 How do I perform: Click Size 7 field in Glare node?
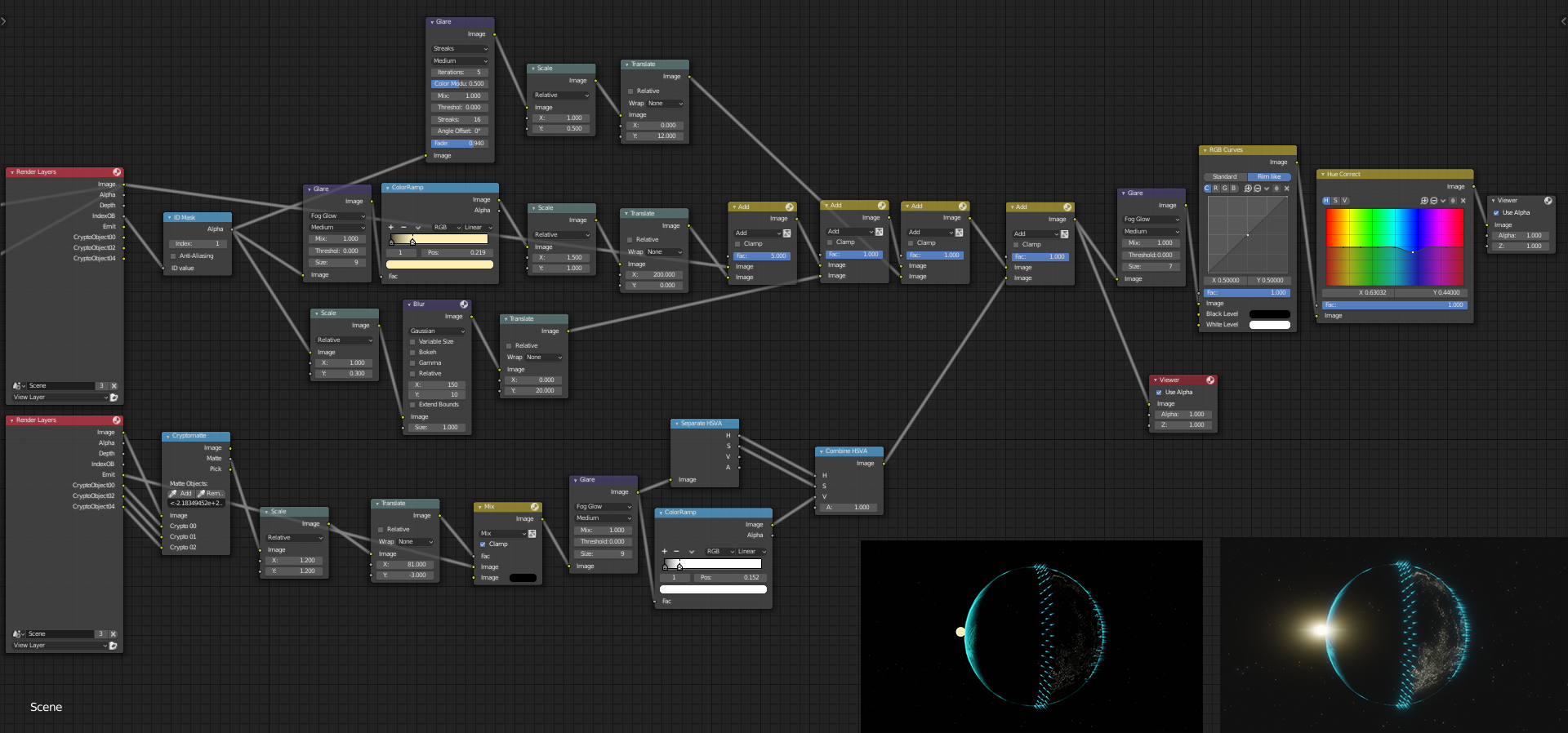click(1151, 267)
